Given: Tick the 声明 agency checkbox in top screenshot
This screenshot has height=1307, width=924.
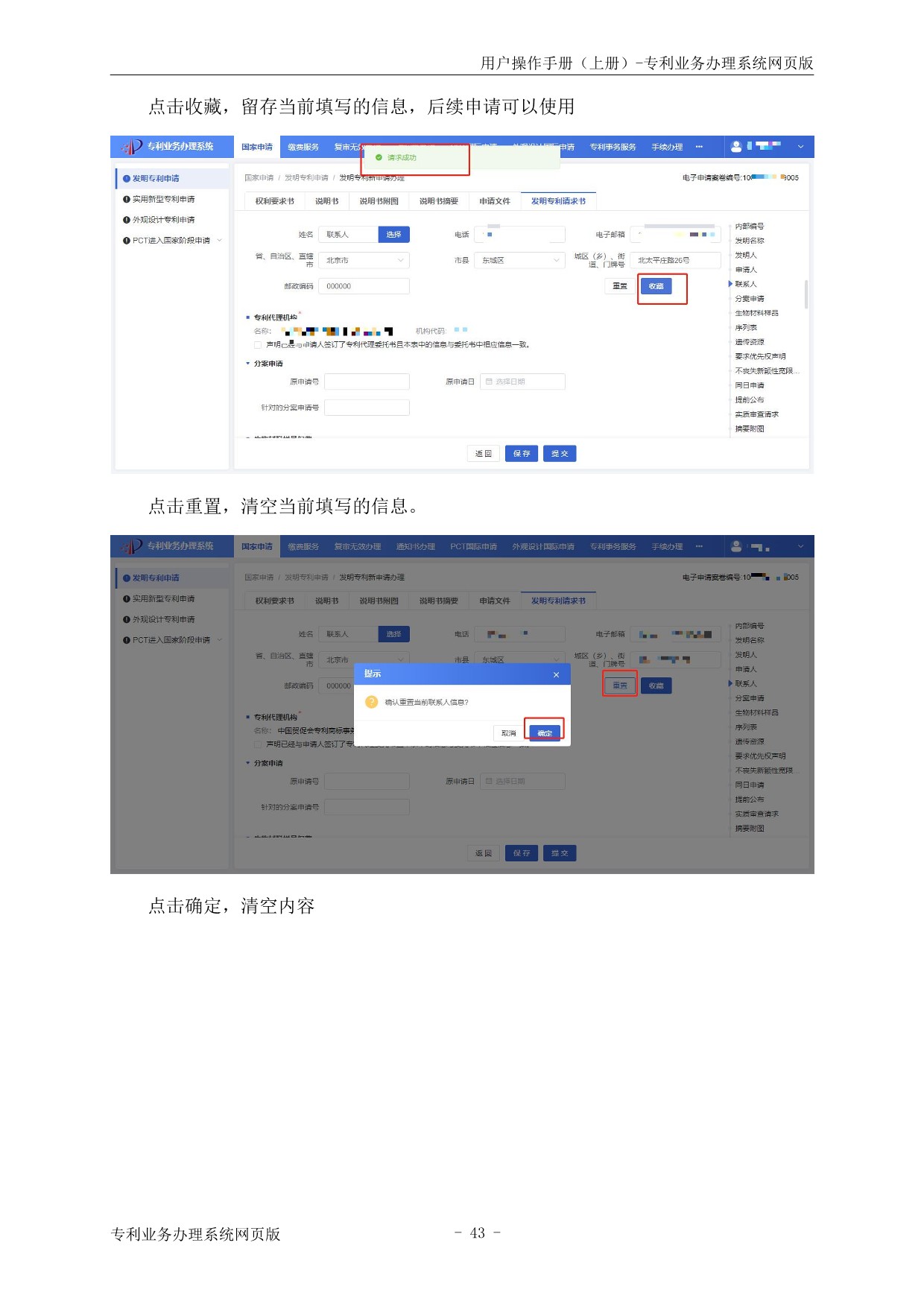Looking at the screenshot, I should point(258,345).
